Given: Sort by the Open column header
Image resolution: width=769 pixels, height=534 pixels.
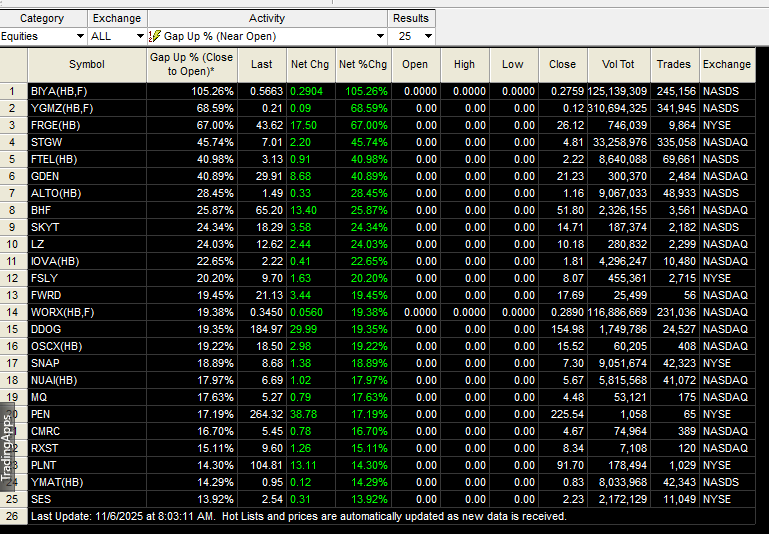Looking at the screenshot, I should [415, 65].
